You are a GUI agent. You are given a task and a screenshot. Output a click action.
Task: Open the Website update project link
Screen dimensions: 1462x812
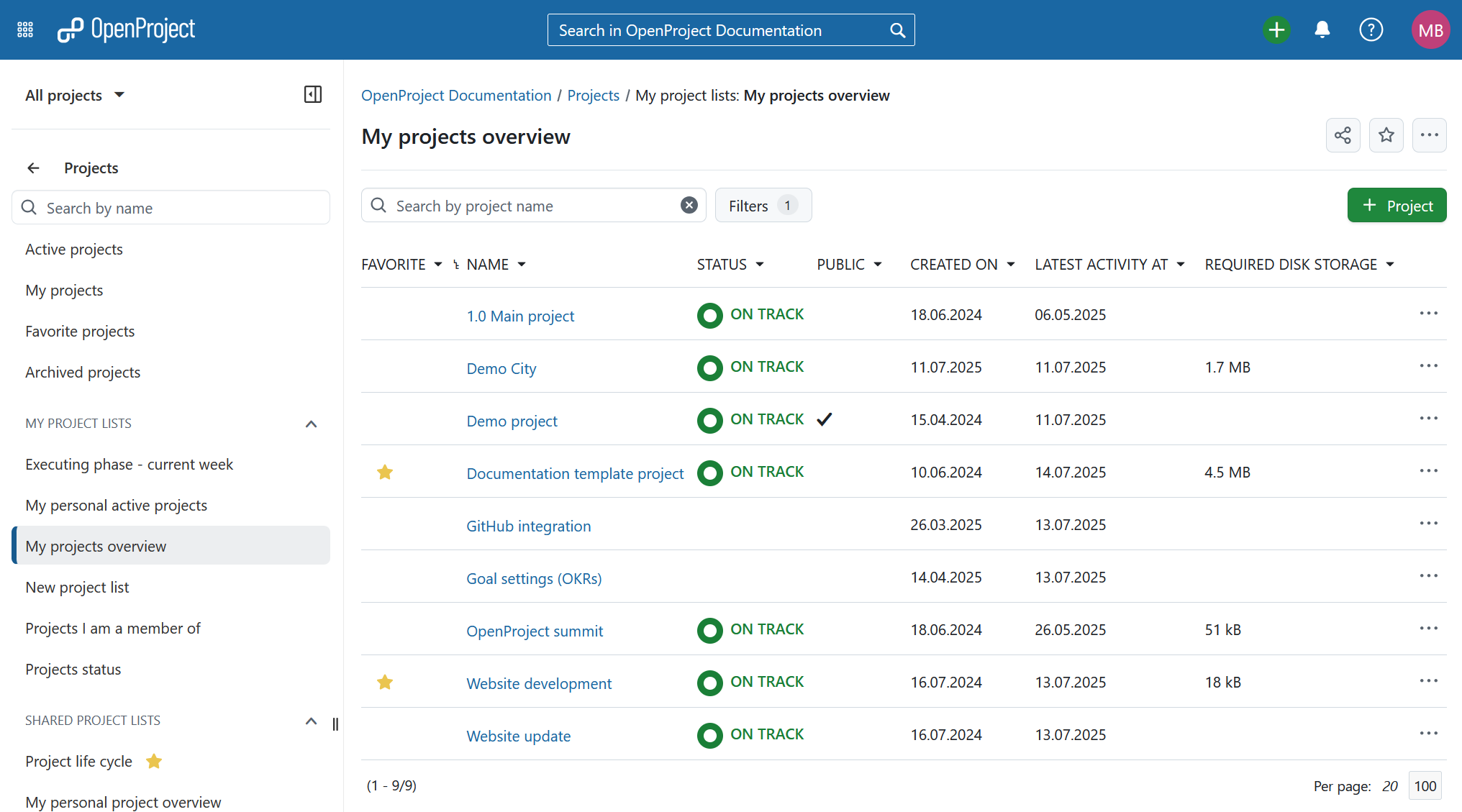519,736
